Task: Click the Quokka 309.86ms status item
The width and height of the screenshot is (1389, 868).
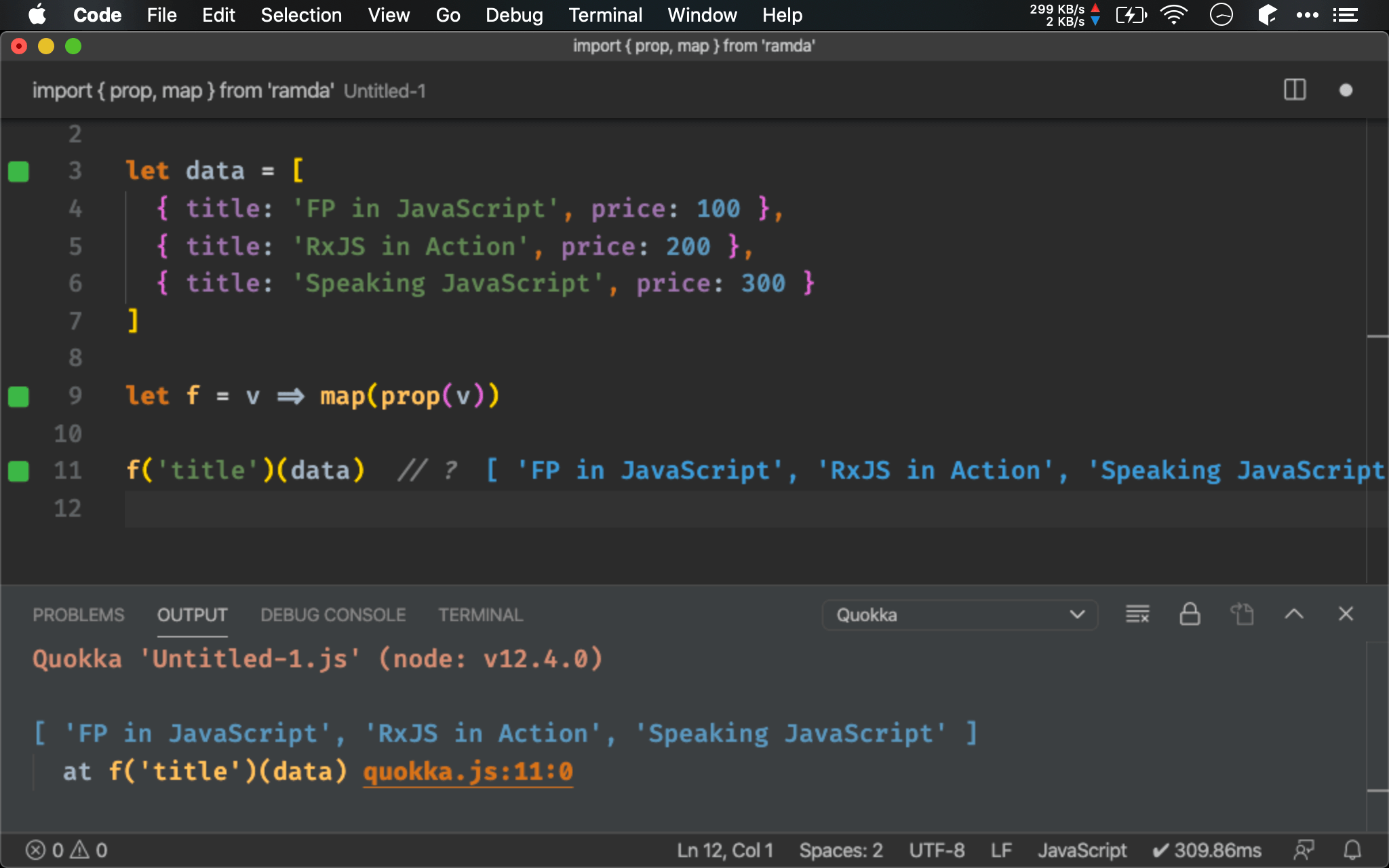Action: 1207,850
